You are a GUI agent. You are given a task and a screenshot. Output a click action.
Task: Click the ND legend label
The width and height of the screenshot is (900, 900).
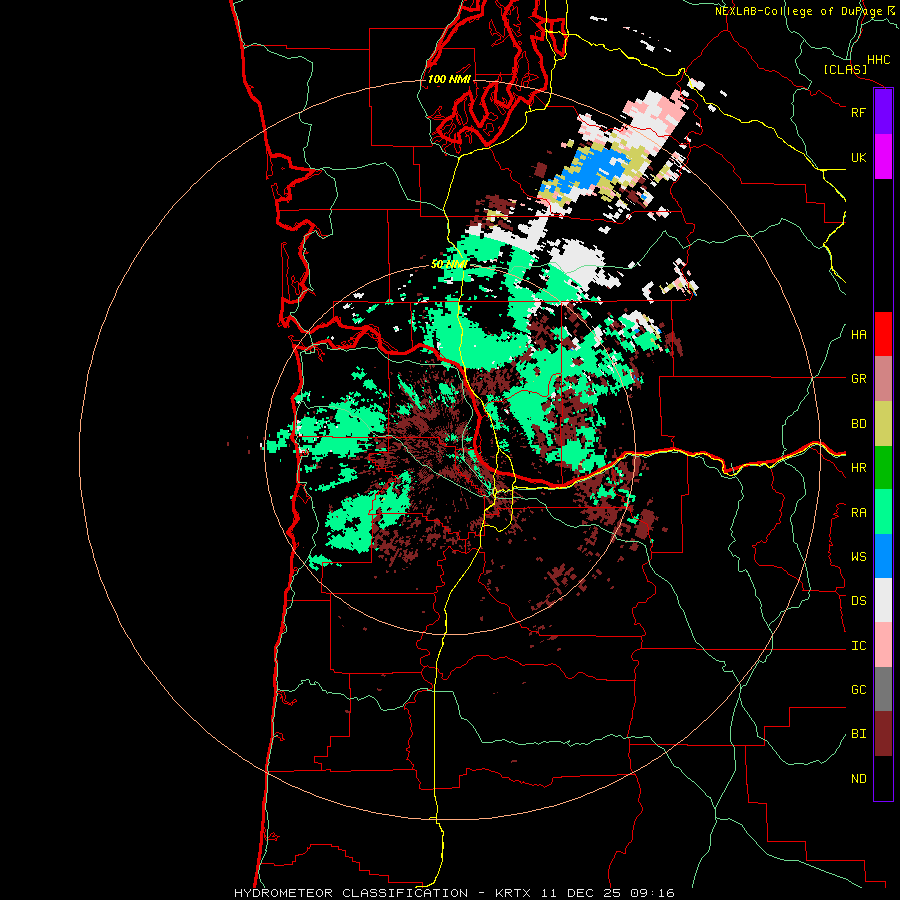point(858,779)
